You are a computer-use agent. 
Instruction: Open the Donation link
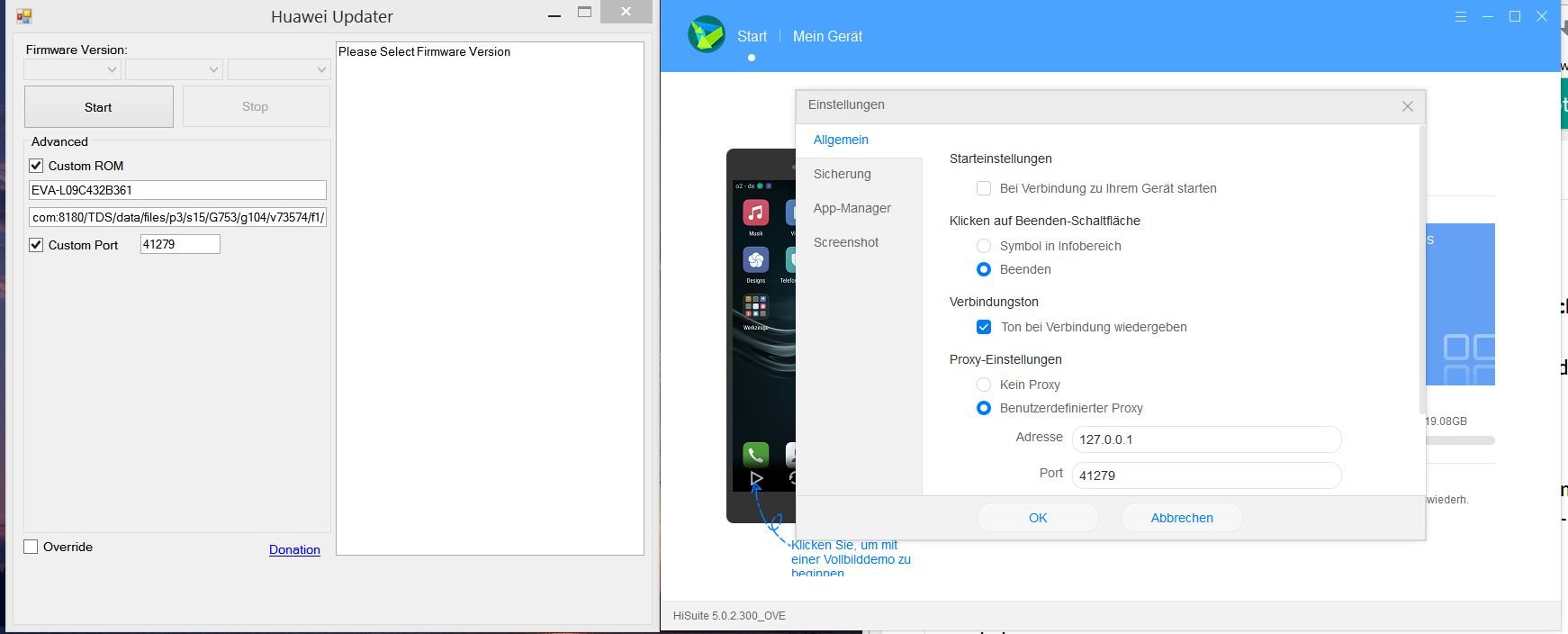pos(294,549)
